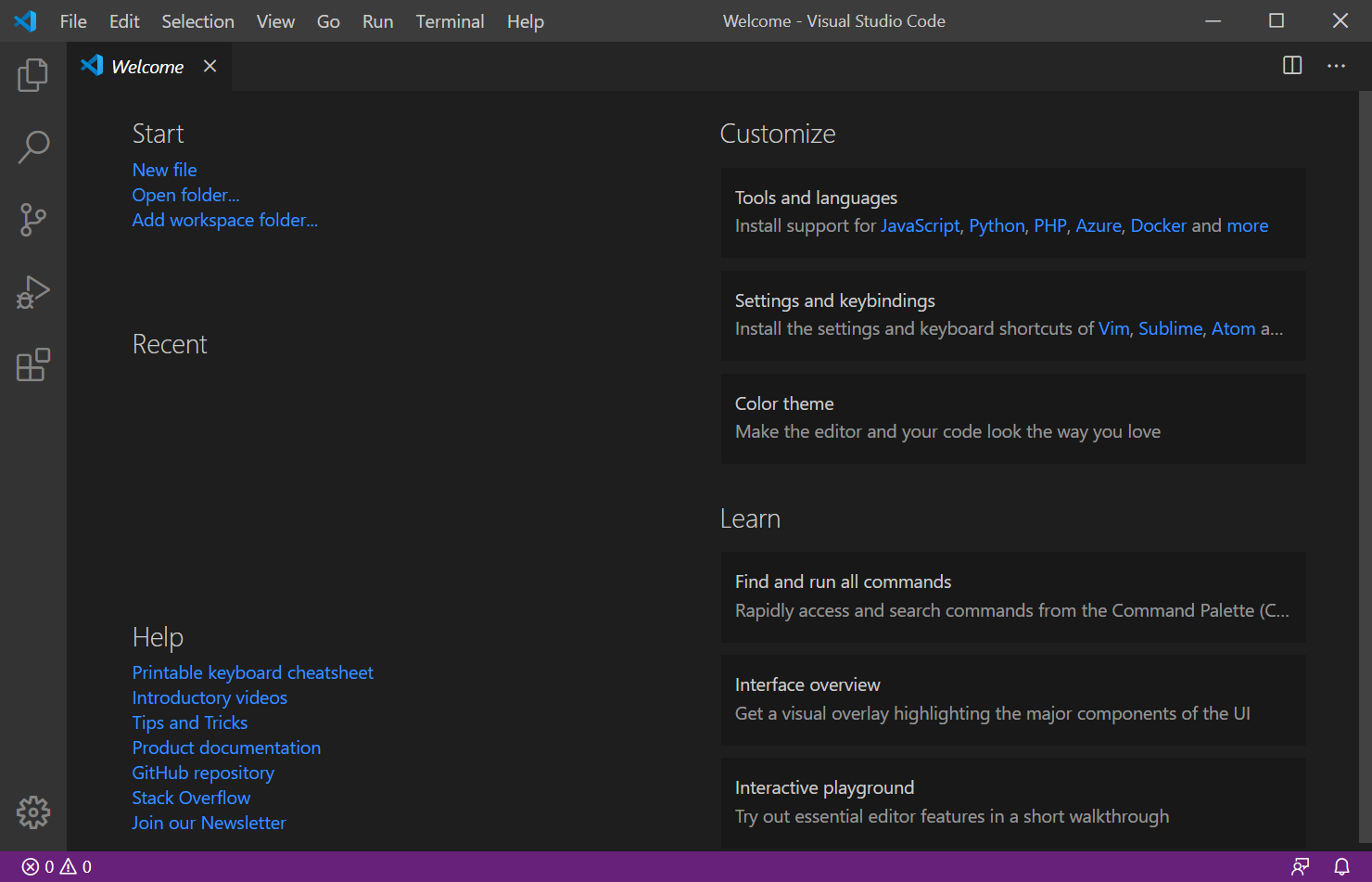This screenshot has height=882, width=1372.
Task: Click the VS Code logo in title bar
Action: [x=25, y=20]
